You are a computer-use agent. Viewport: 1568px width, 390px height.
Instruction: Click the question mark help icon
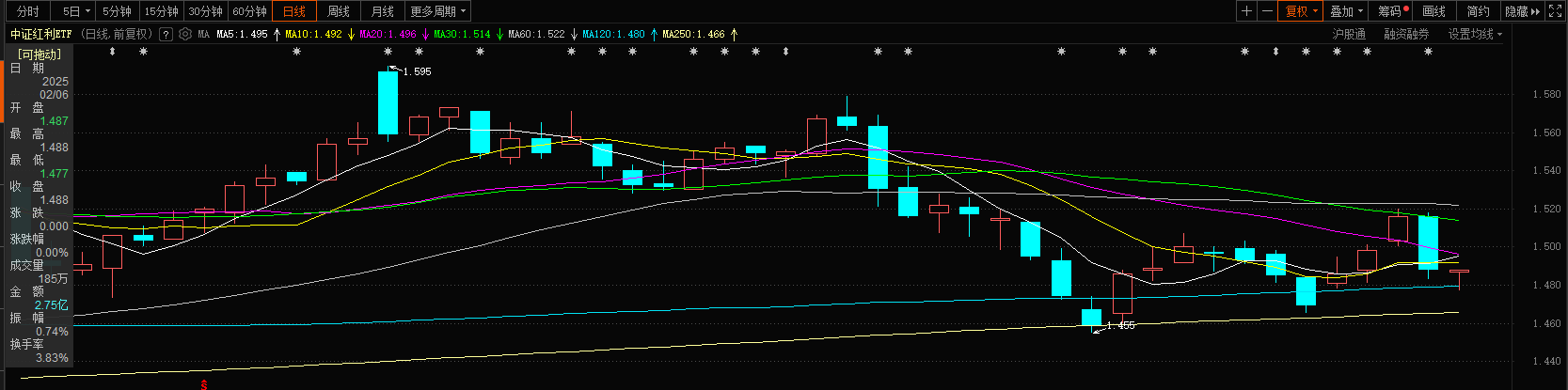click(x=166, y=34)
